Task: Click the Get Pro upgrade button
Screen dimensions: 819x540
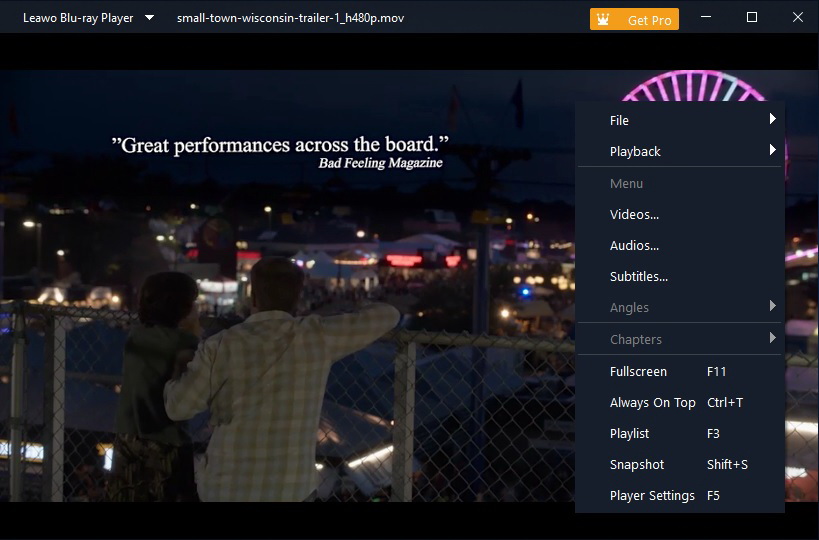Action: (648, 20)
